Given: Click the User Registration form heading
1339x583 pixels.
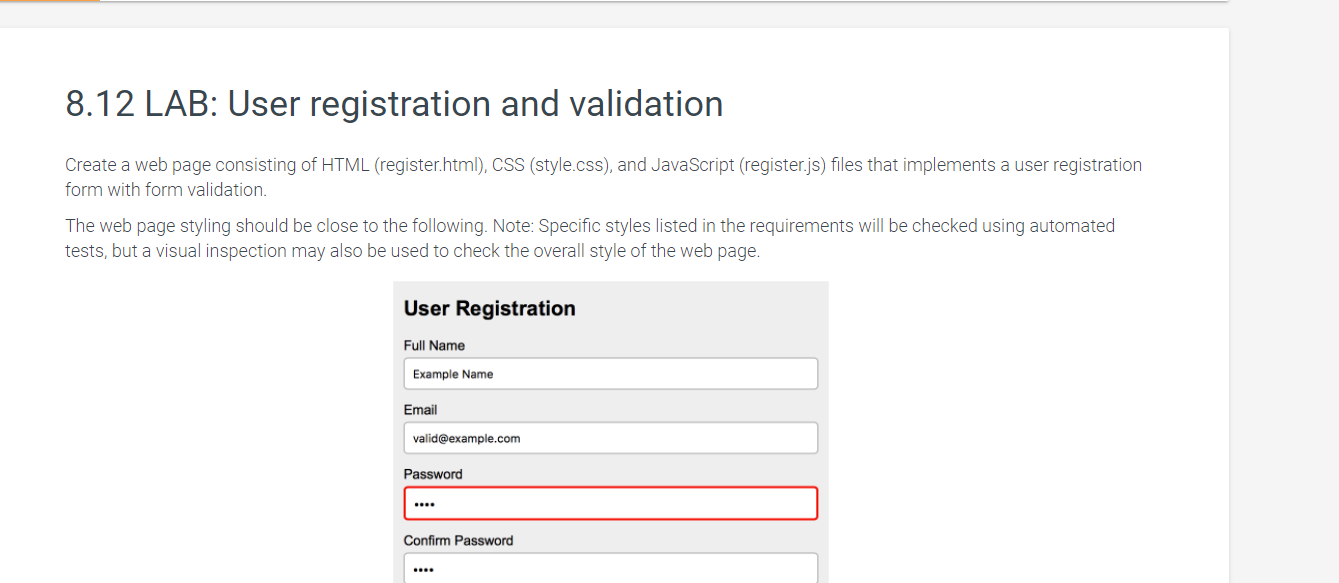Looking at the screenshot, I should click(489, 308).
